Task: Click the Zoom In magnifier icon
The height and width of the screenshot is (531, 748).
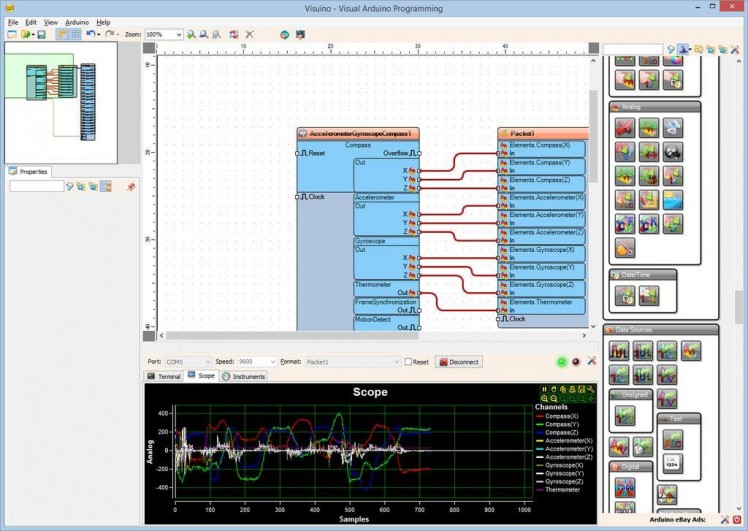Action: [191, 34]
